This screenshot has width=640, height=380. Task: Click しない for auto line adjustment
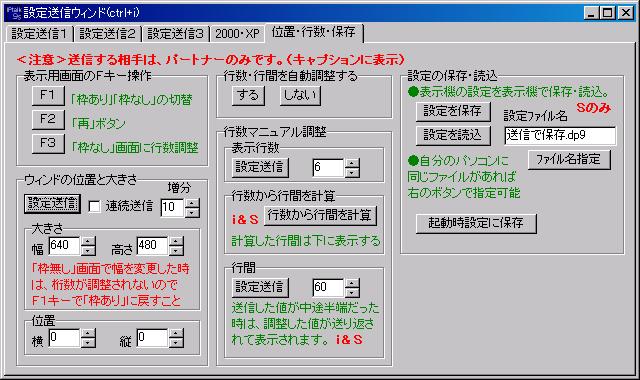300,96
